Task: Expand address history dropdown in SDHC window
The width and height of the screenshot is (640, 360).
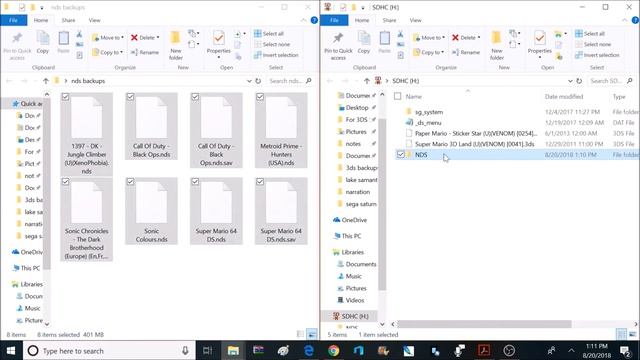Action: 570,81
